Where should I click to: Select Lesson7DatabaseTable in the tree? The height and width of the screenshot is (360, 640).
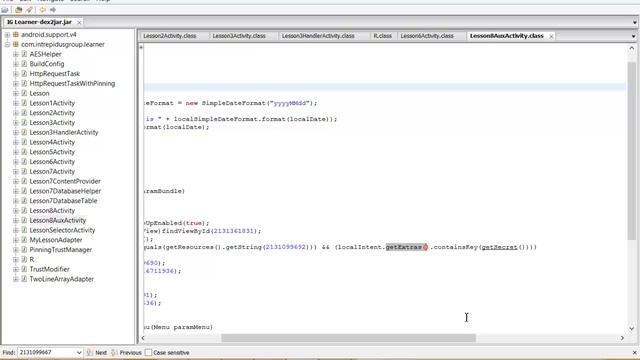tap(63, 201)
